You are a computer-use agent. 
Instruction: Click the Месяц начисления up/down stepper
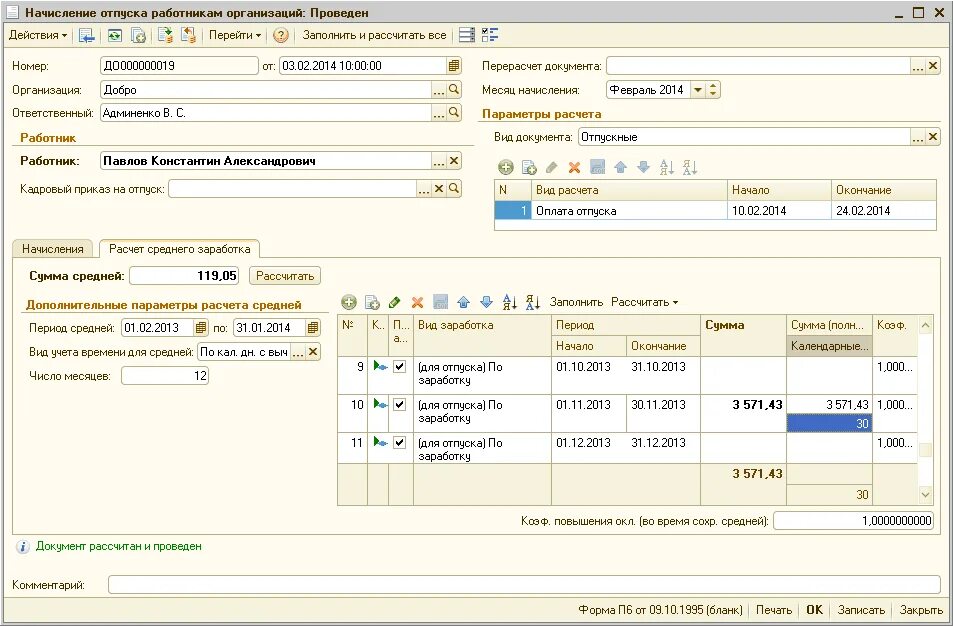coord(713,90)
